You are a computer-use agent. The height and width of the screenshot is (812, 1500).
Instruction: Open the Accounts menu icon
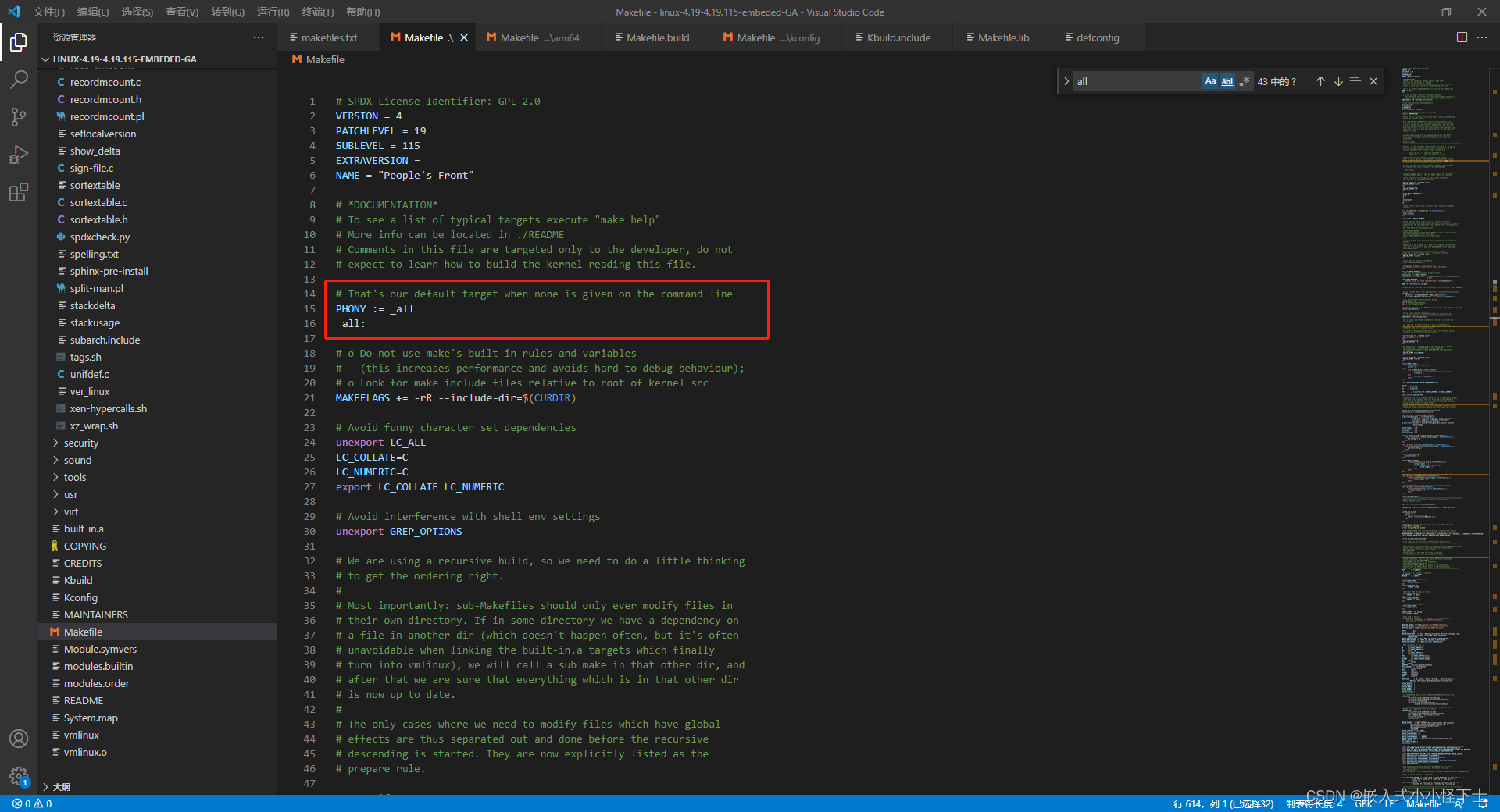coord(19,739)
